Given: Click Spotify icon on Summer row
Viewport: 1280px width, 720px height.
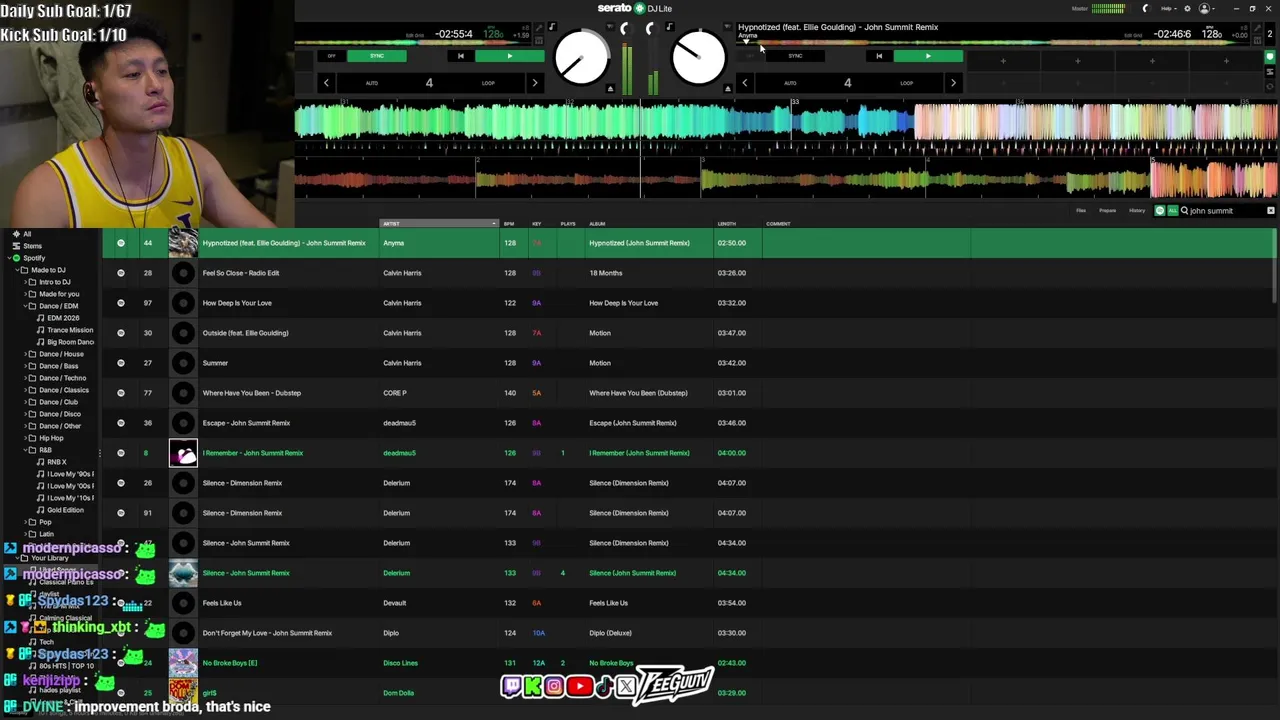Looking at the screenshot, I should click(x=121, y=363).
